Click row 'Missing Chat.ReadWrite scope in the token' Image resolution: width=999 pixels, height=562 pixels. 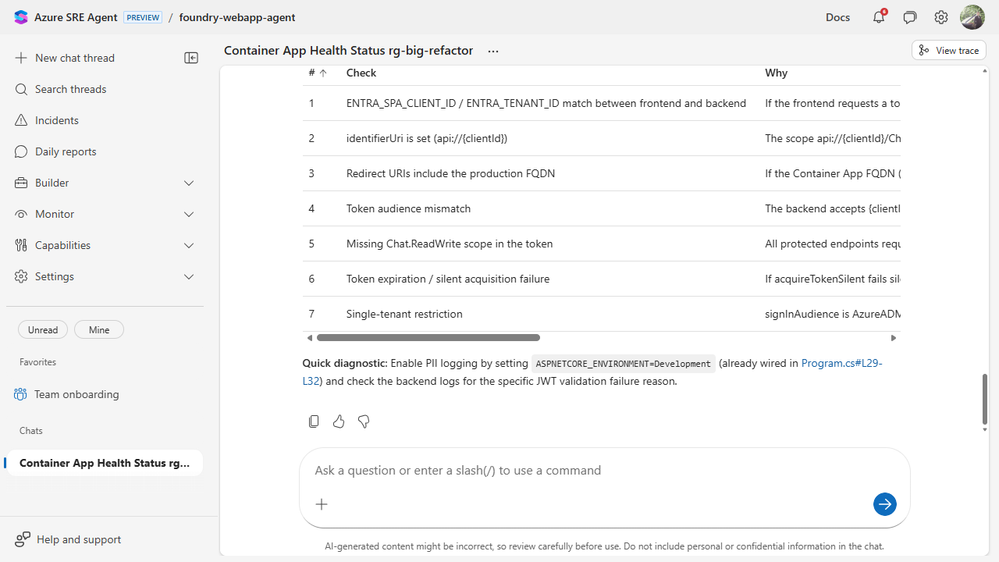601,243
